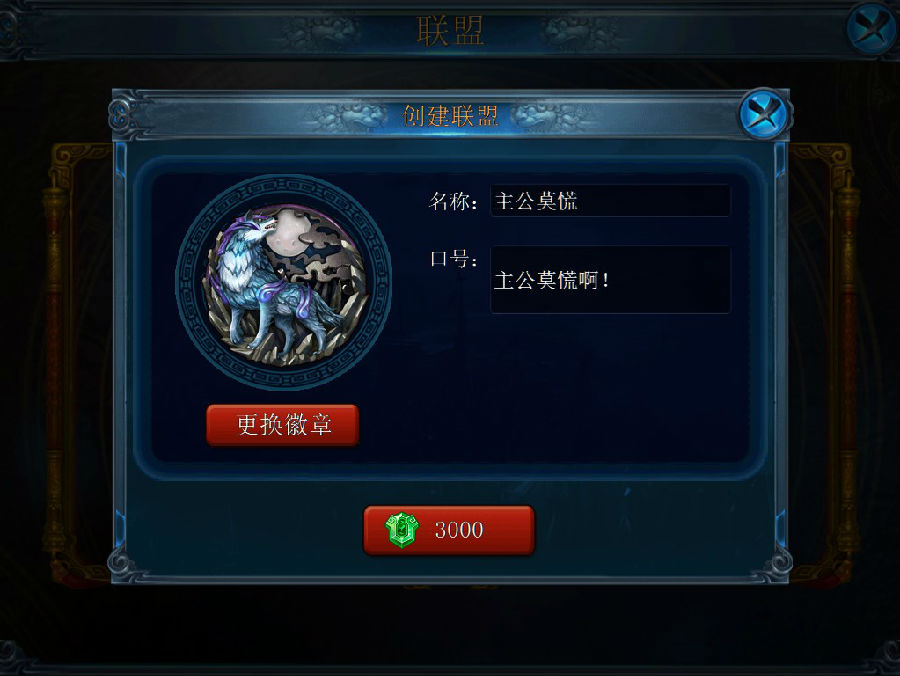Viewport: 900px width, 676px height.
Task: Click the cloud ornament right of 创建联盟
Action: pos(551,116)
